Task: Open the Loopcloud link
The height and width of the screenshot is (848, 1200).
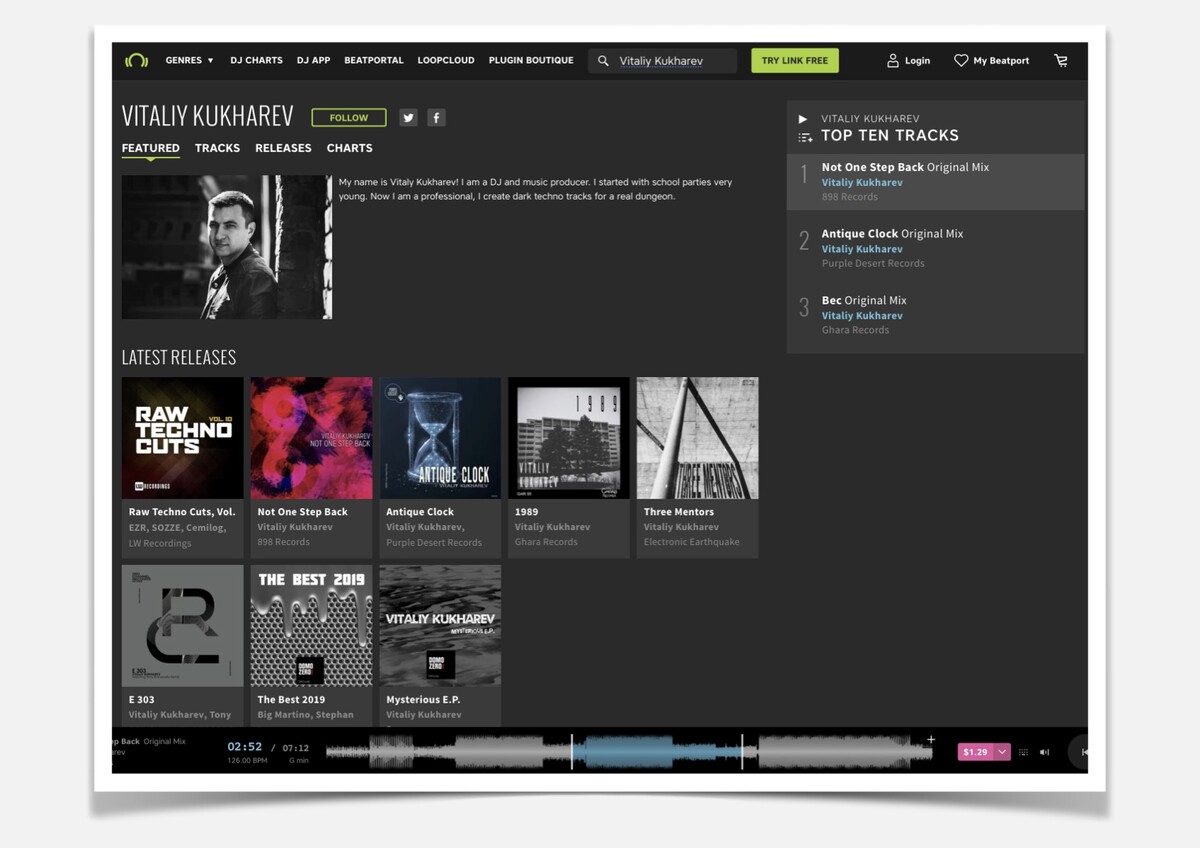Action: tap(446, 60)
